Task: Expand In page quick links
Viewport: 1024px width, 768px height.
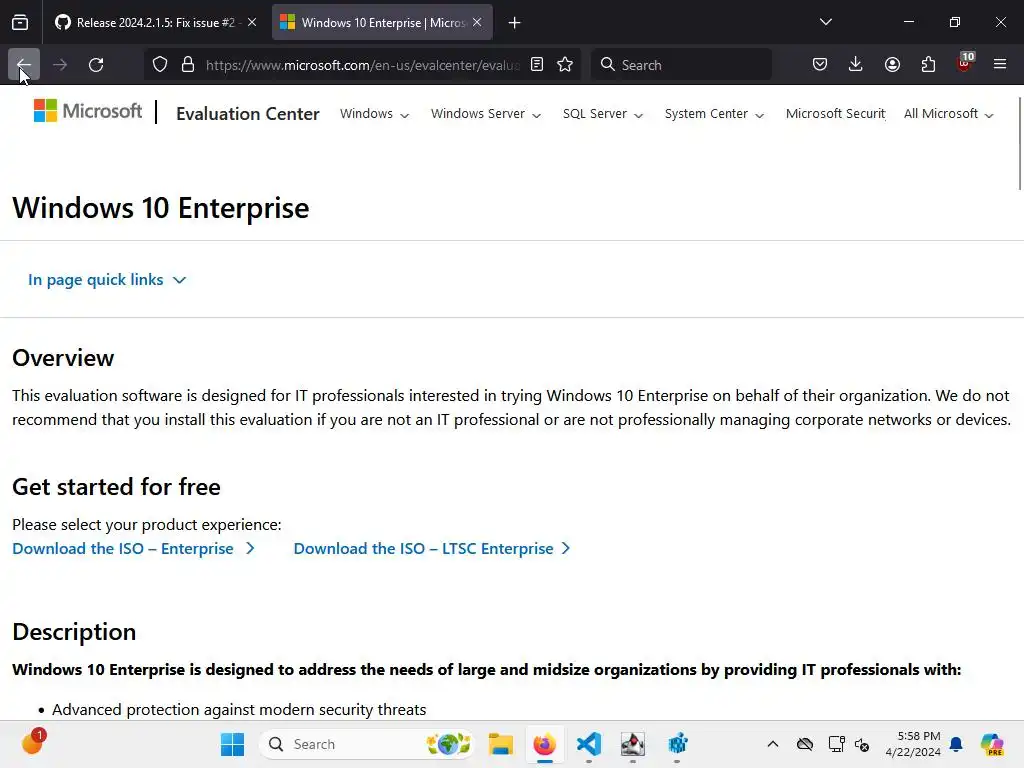Action: (x=107, y=280)
